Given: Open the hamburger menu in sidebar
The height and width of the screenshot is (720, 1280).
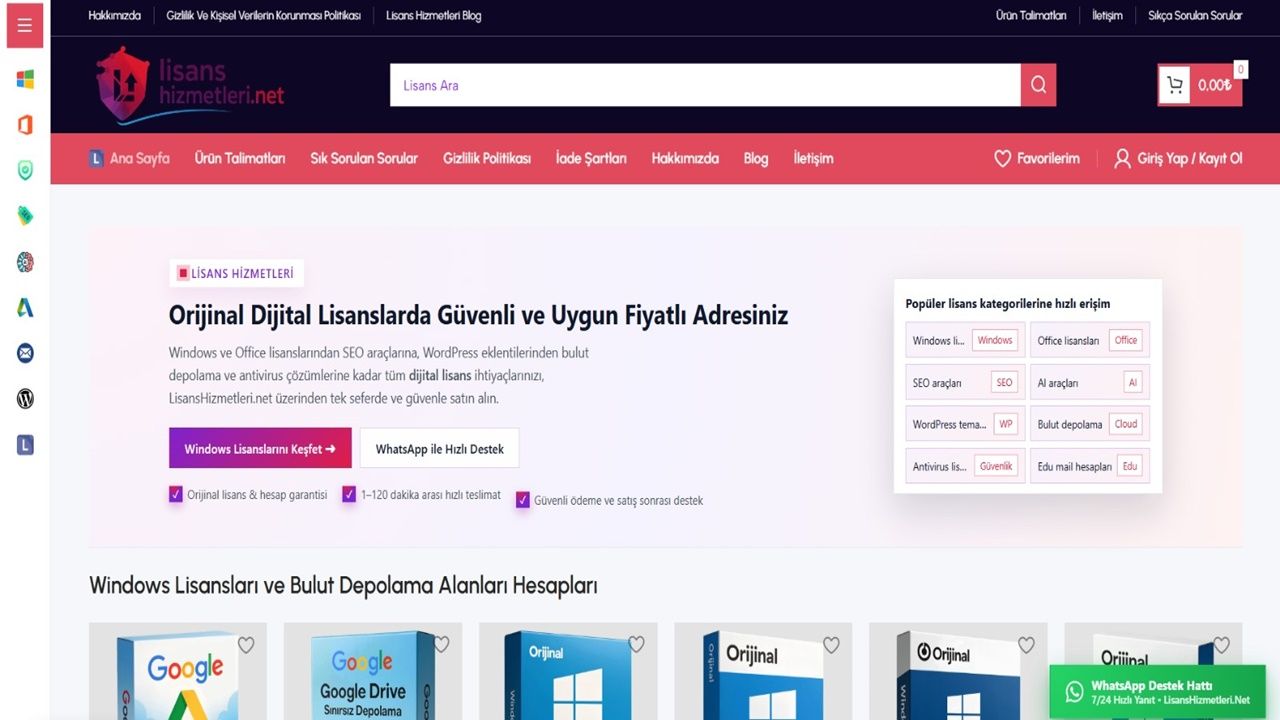Looking at the screenshot, I should point(25,26).
